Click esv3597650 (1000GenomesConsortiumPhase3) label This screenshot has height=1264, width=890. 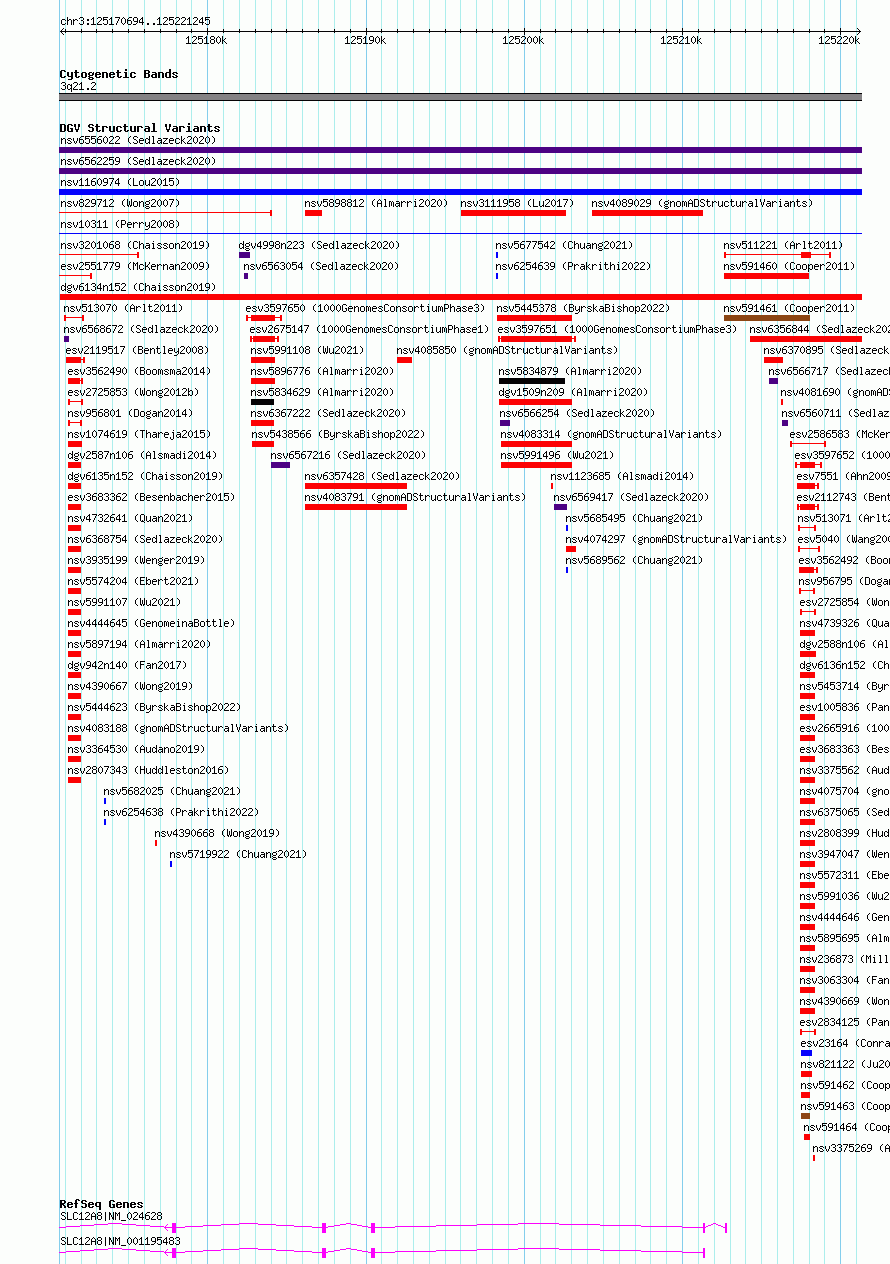[x=365, y=308]
